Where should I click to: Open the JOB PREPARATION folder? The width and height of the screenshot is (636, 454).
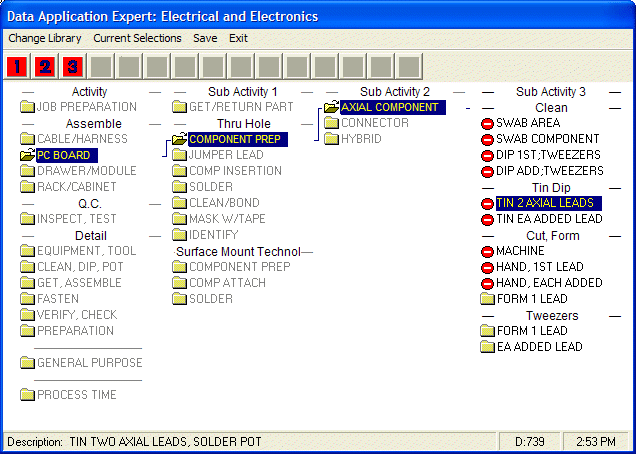click(79, 107)
